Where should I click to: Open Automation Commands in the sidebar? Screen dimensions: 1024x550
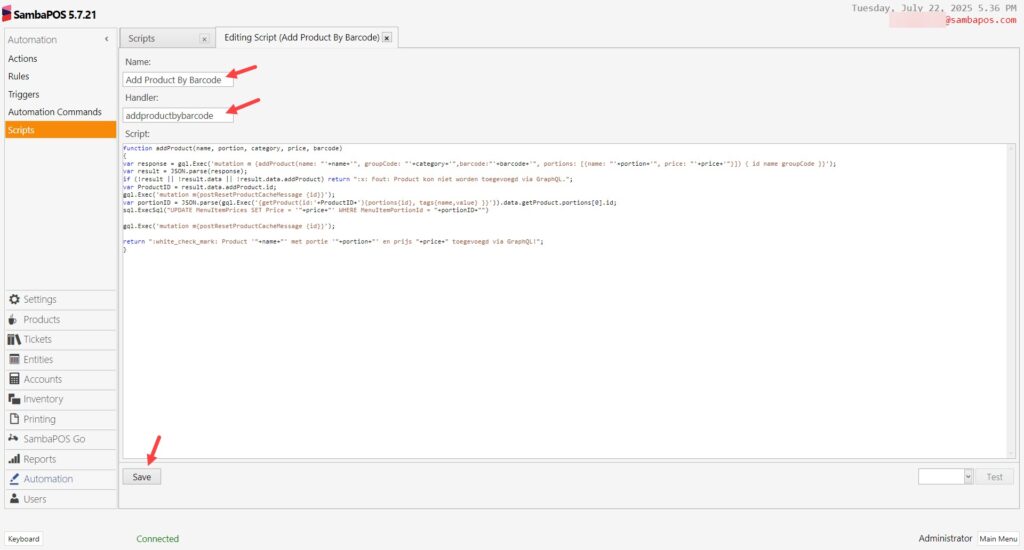[x=55, y=112]
